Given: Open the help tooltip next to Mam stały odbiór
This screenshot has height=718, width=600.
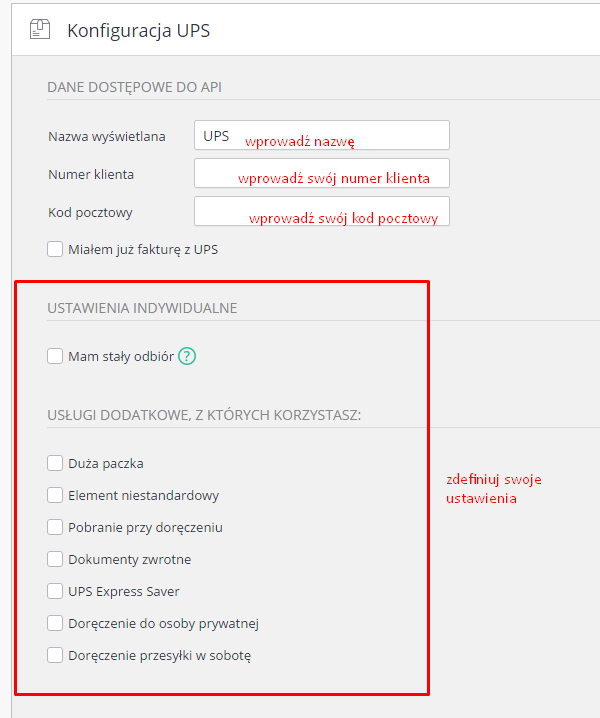Looking at the screenshot, I should (187, 356).
